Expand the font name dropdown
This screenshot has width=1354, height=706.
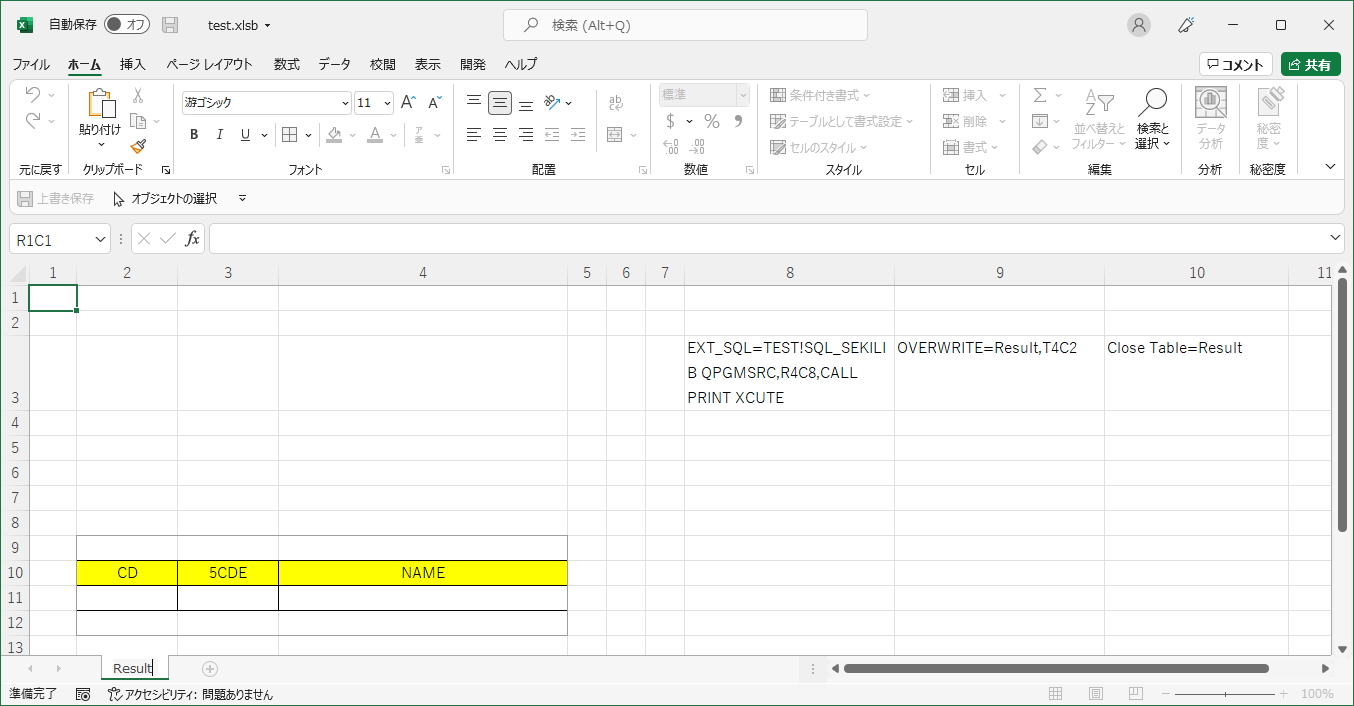(x=346, y=103)
